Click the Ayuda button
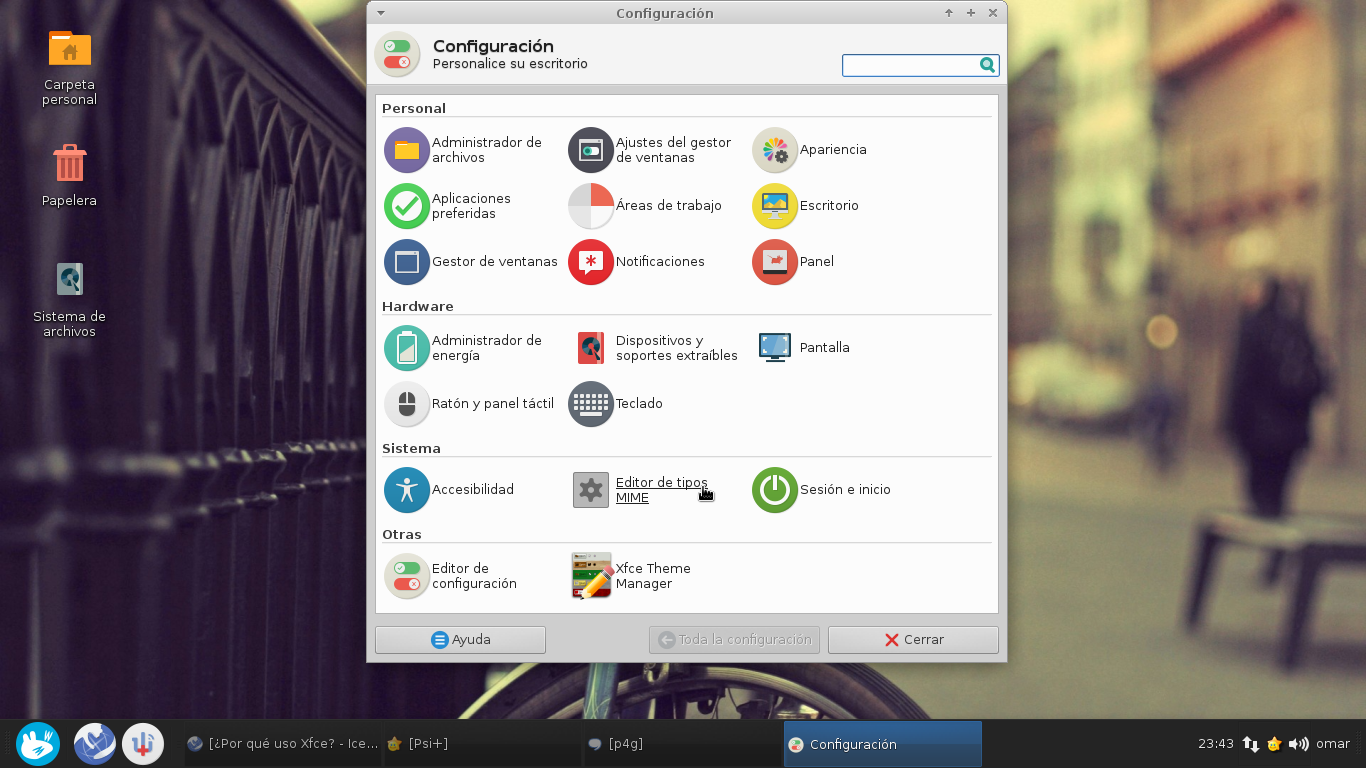Screen dimensions: 1366x768 (460, 640)
